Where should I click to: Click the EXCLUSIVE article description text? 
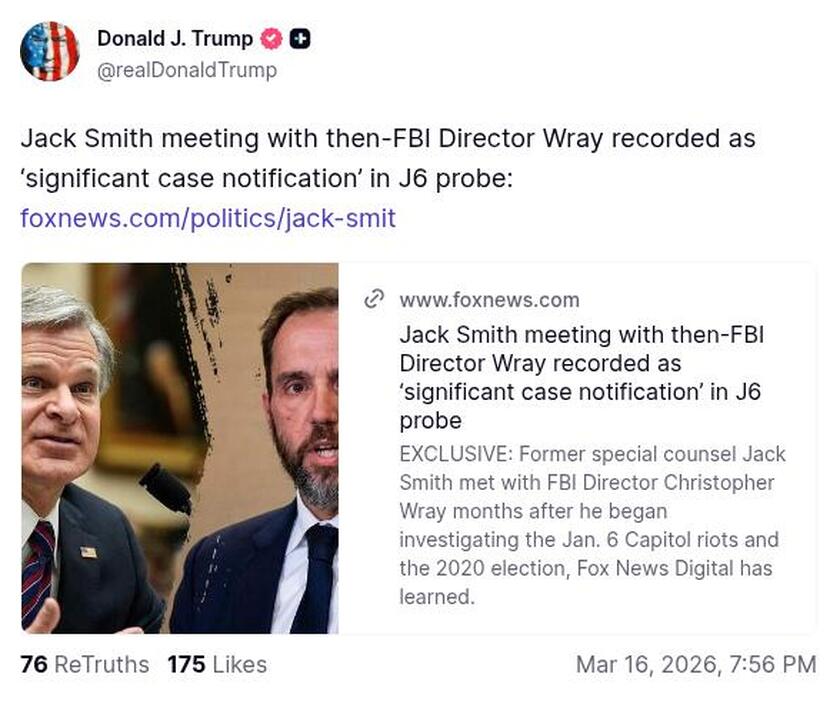tap(586, 522)
